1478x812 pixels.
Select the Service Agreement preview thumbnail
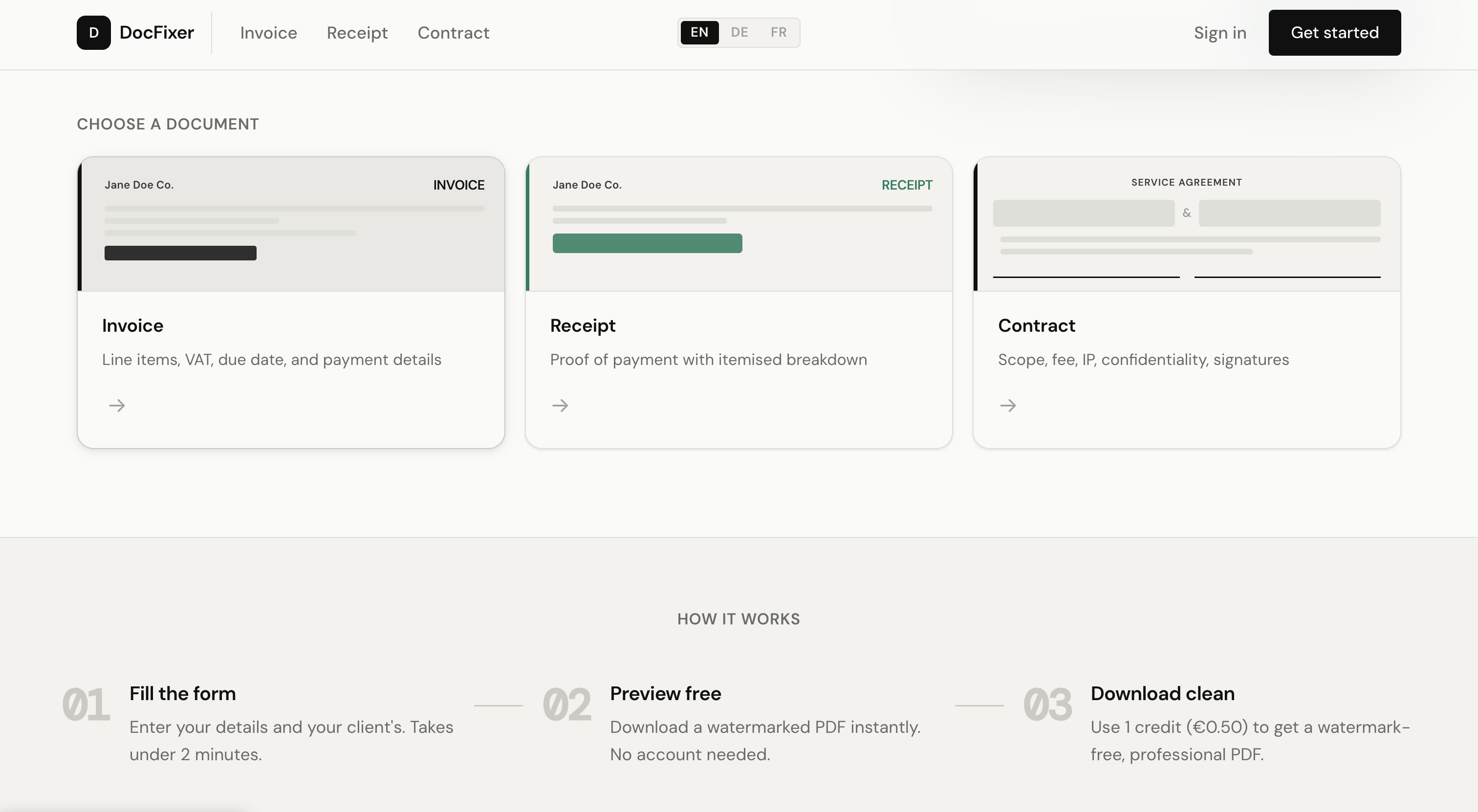point(1187,224)
